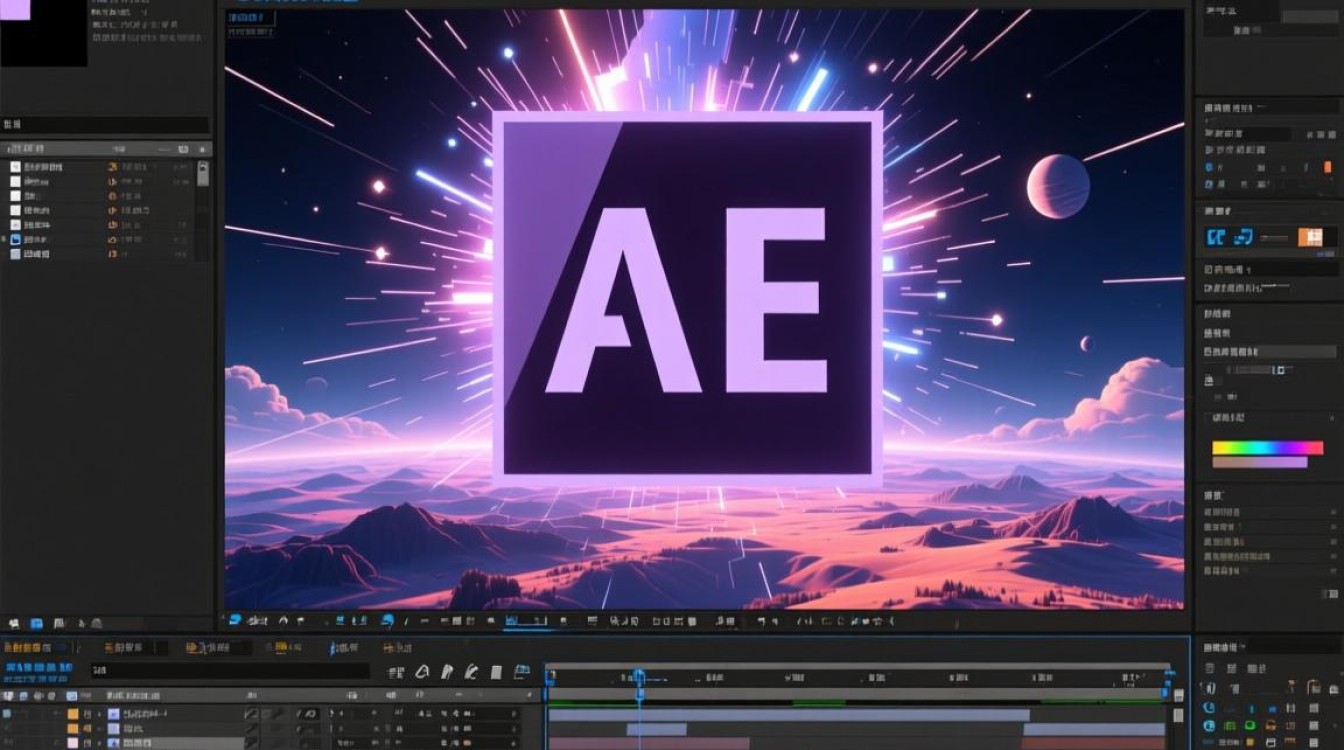Click the blue folder item in project list
The image size is (1344, 750).
[x=15, y=240]
